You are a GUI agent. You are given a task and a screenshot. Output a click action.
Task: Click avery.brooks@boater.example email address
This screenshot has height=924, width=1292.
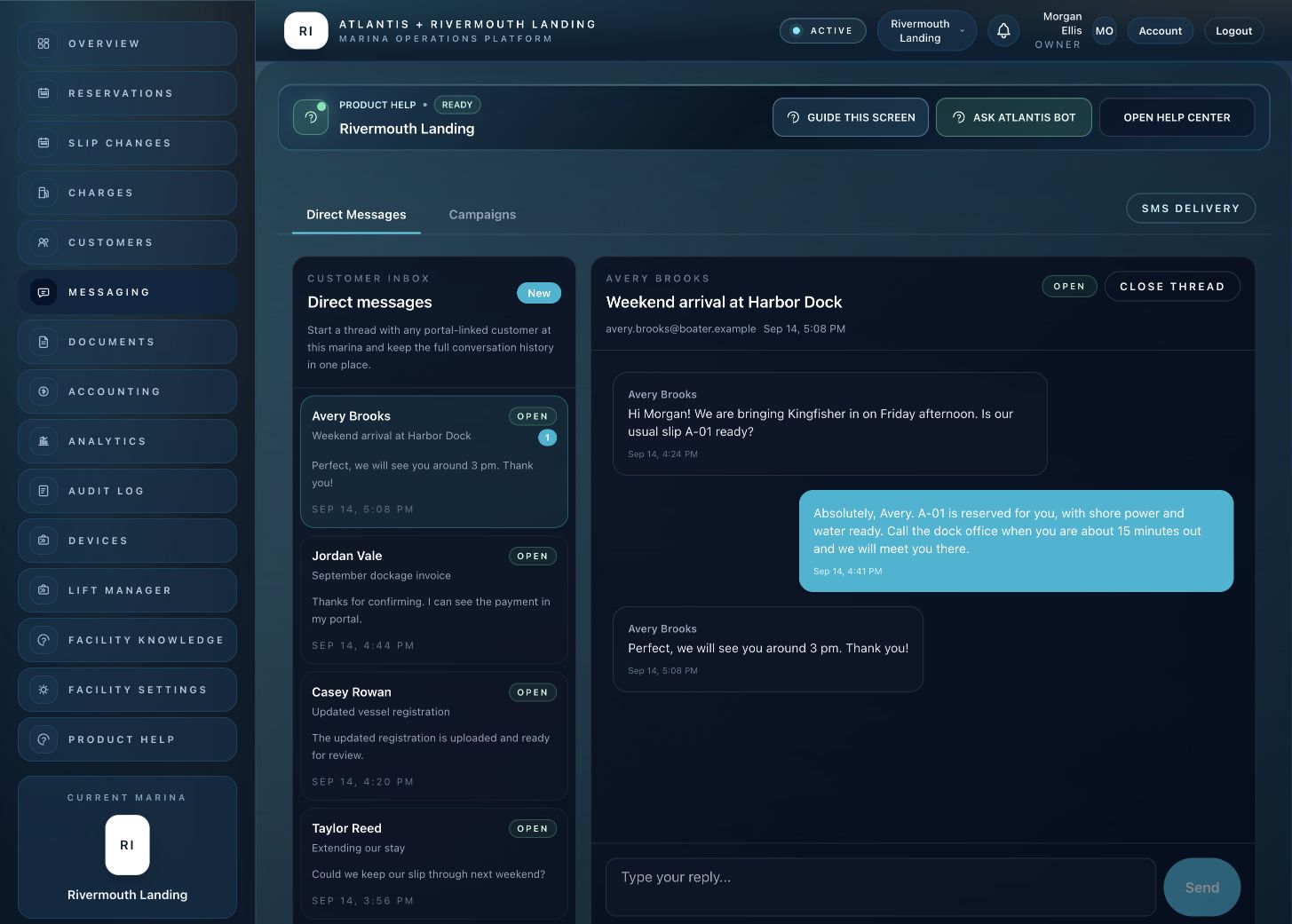[681, 328]
